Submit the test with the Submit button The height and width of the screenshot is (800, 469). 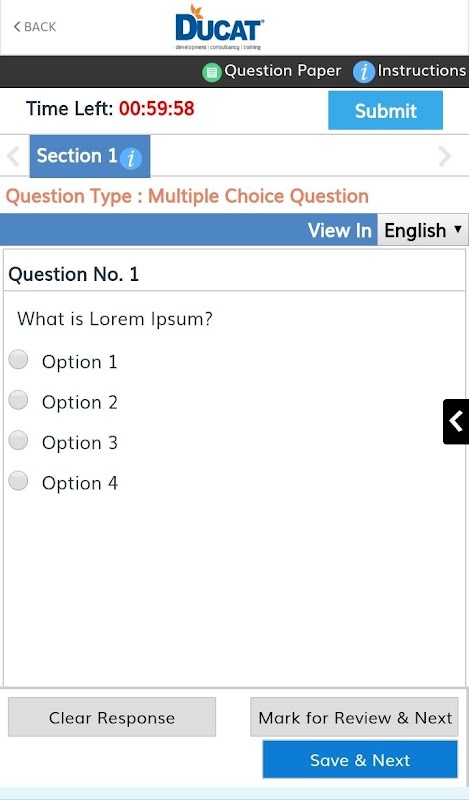point(385,110)
